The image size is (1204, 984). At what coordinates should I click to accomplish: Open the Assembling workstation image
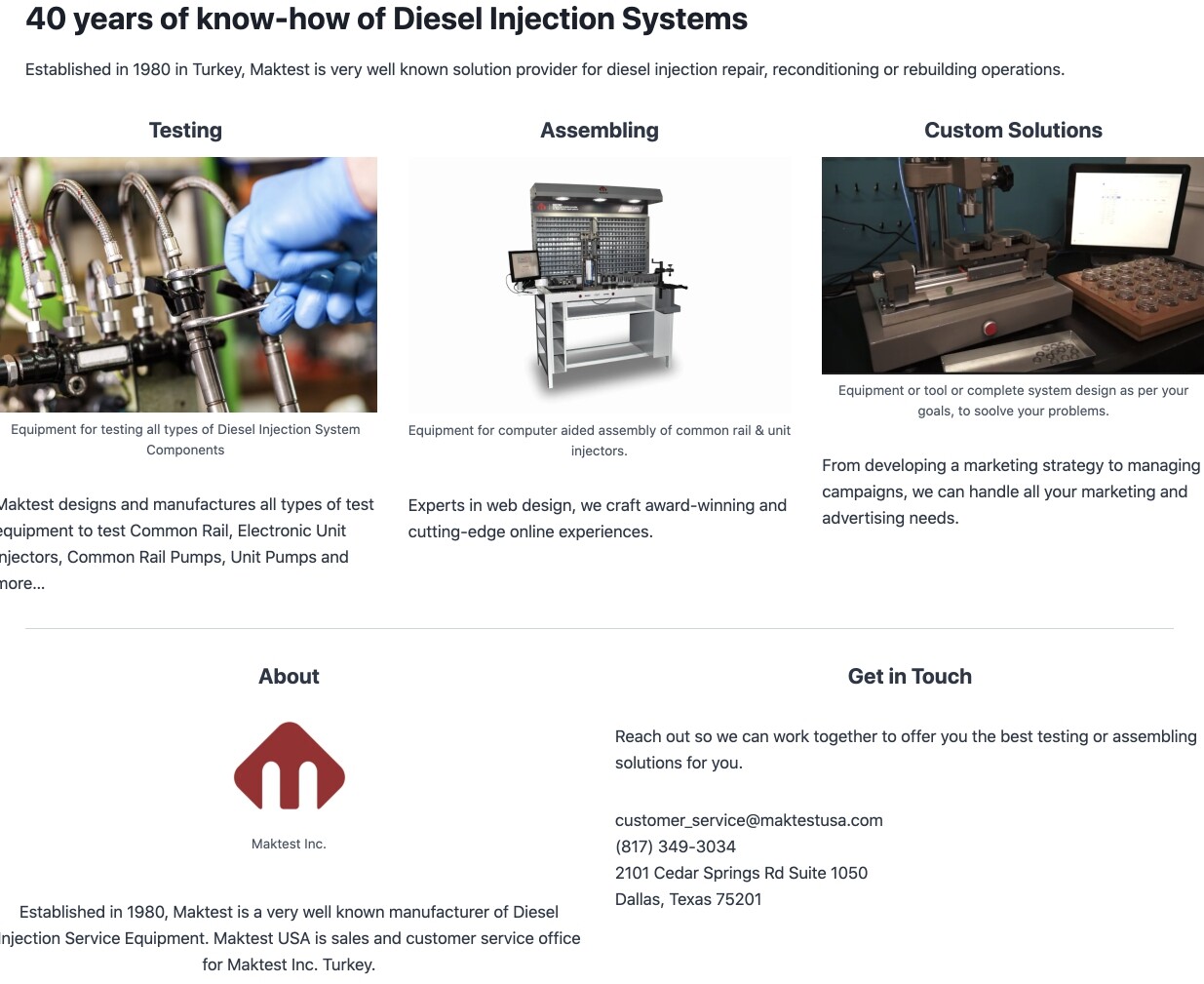point(600,285)
